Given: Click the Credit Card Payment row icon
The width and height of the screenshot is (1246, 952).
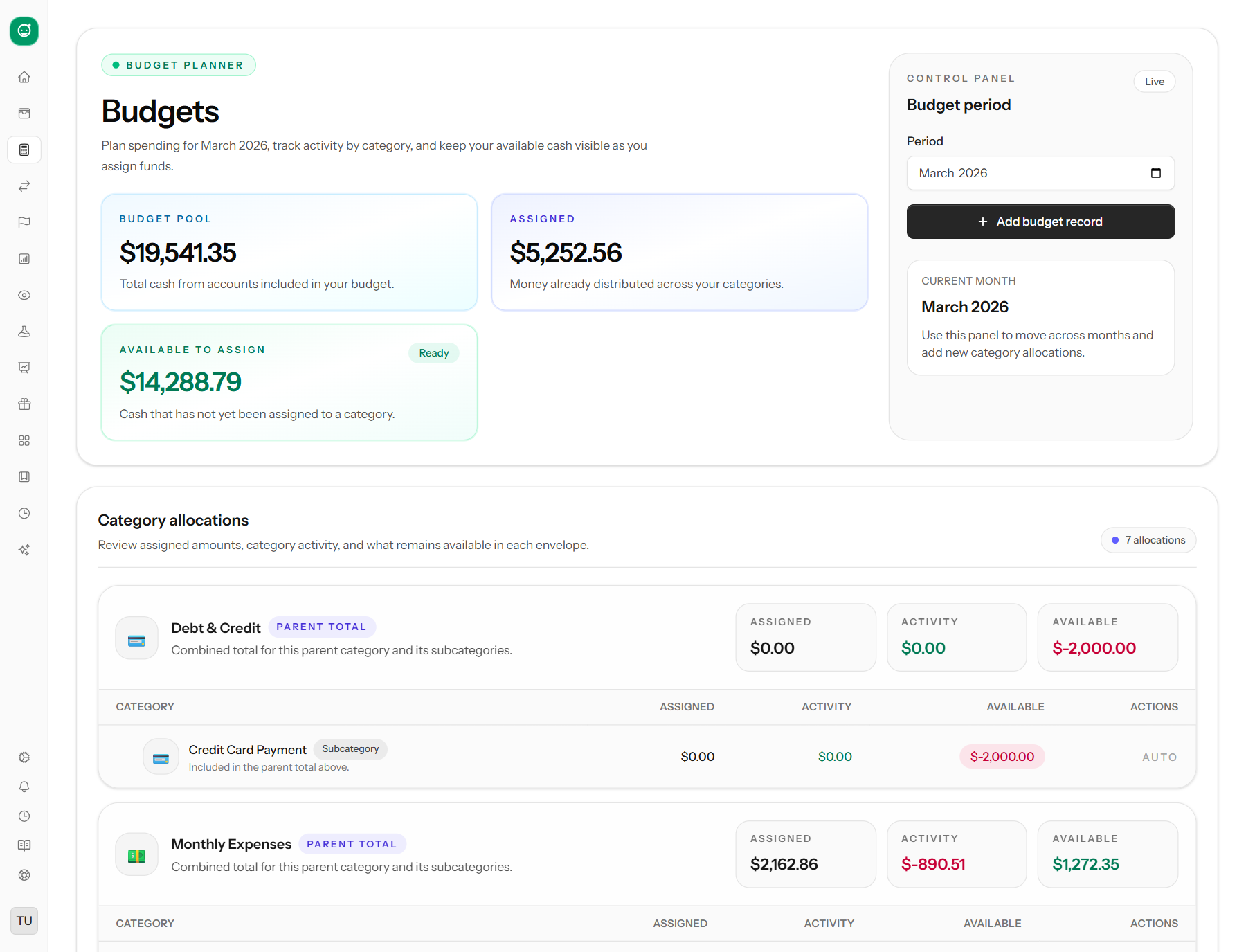Looking at the screenshot, I should pos(161,757).
